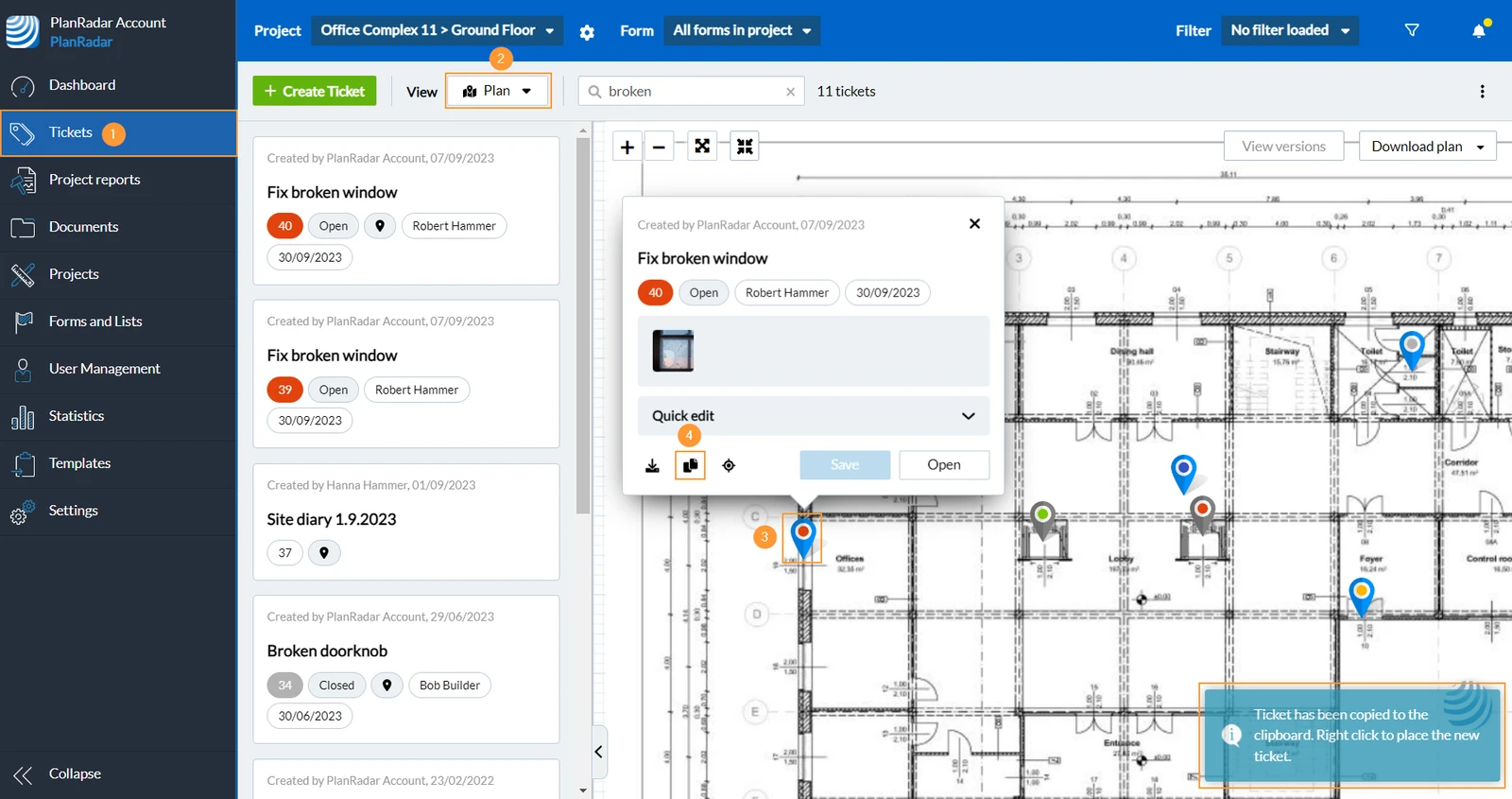Open notifications bell icon
1512x799 pixels.
coord(1479,30)
